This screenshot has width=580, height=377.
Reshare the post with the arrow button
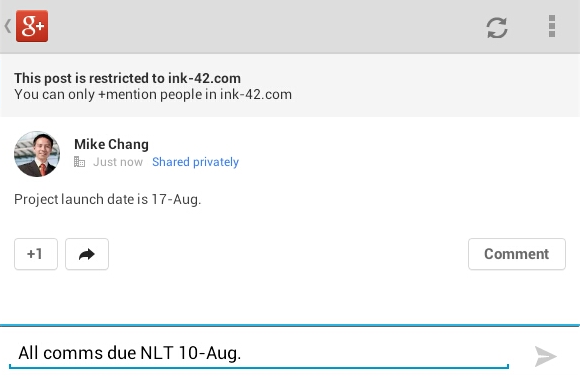(87, 254)
